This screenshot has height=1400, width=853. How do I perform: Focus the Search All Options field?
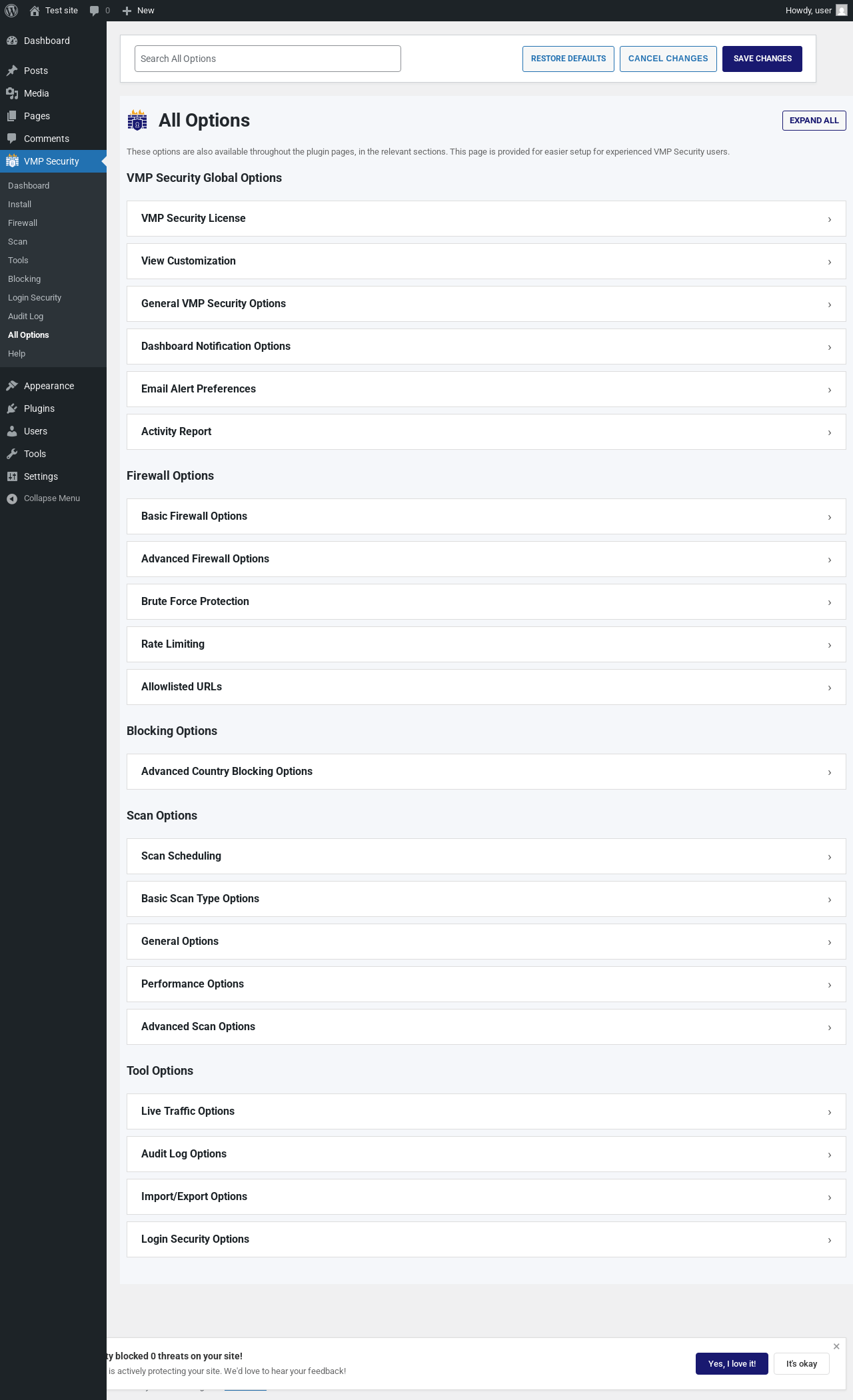[268, 59]
